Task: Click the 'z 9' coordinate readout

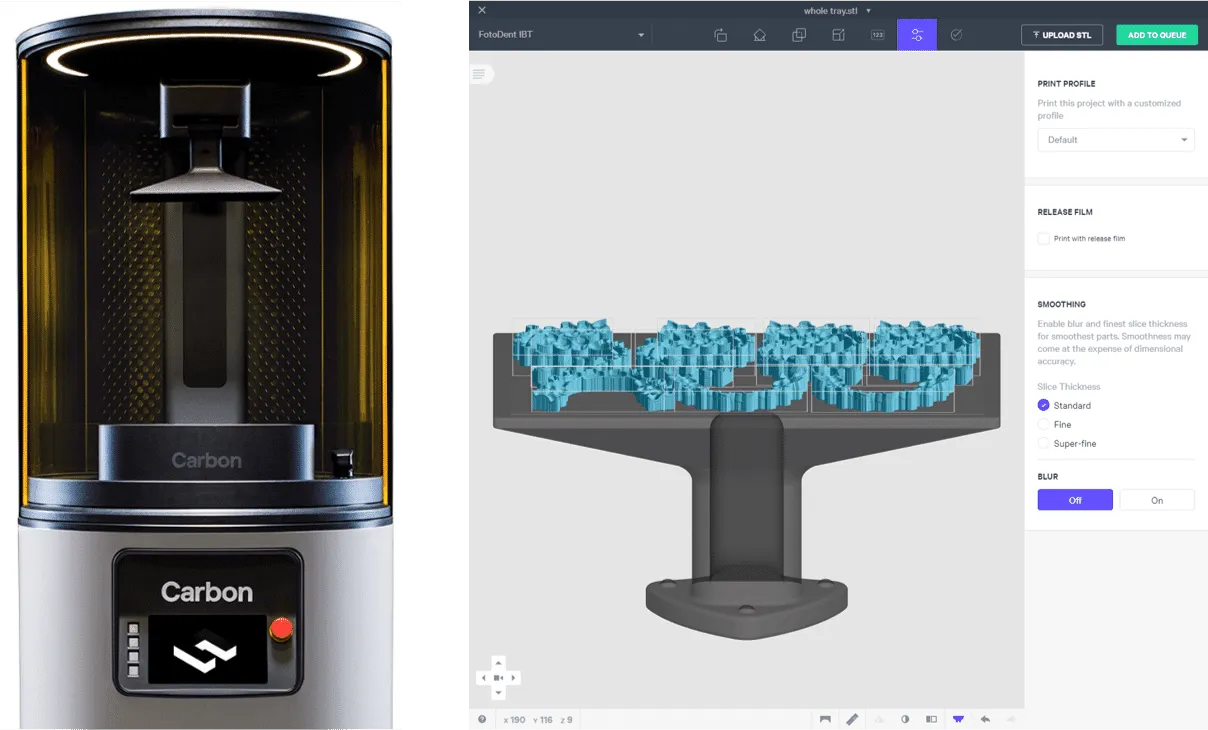Action: 566,719
